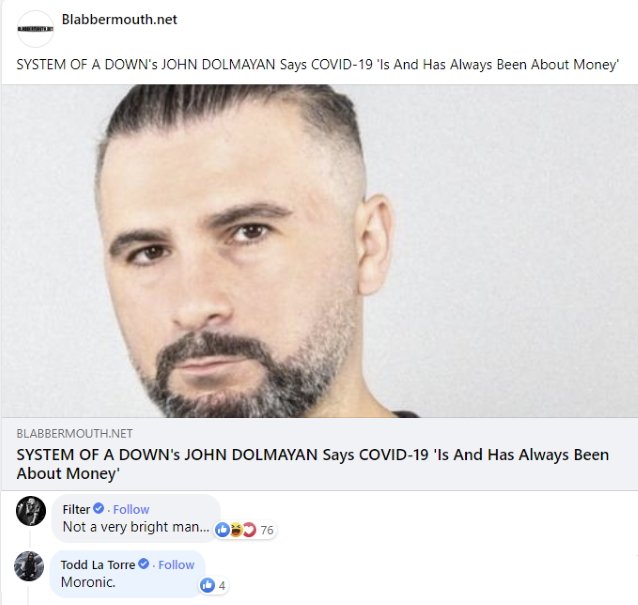Follow the Filter page
This screenshot has height=605, width=638.
131,509
